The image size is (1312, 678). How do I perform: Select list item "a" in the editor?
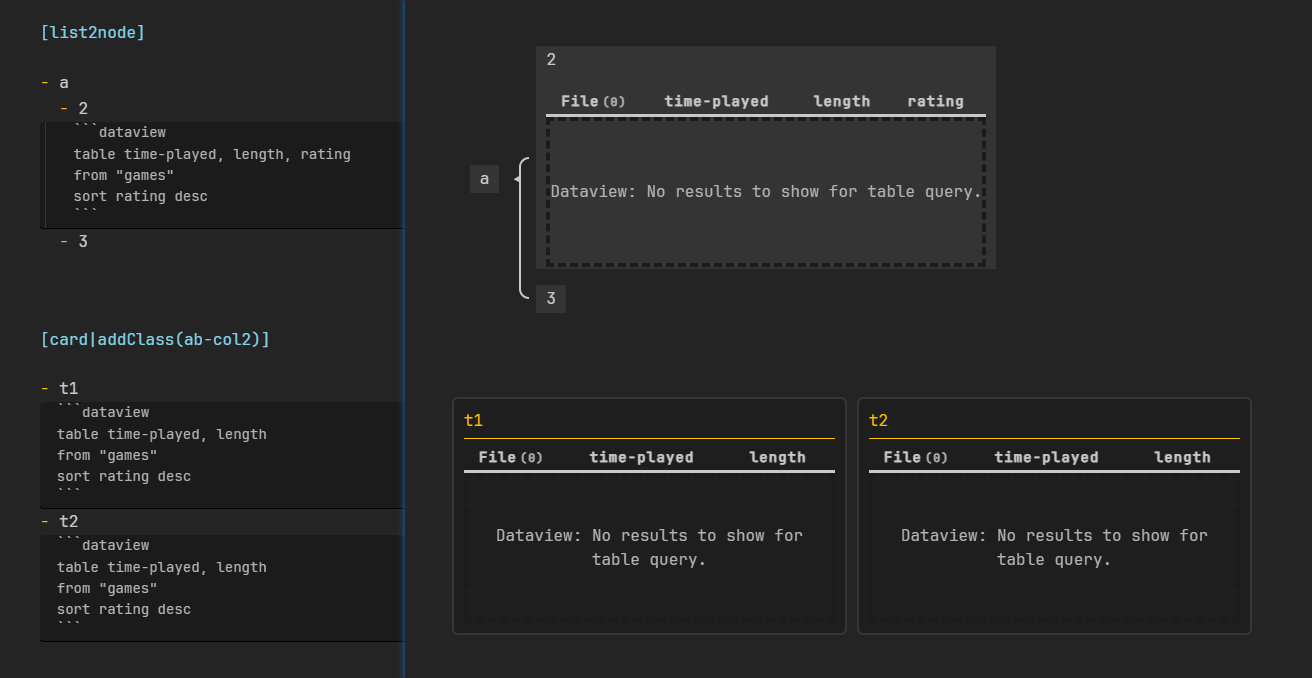tap(64, 83)
